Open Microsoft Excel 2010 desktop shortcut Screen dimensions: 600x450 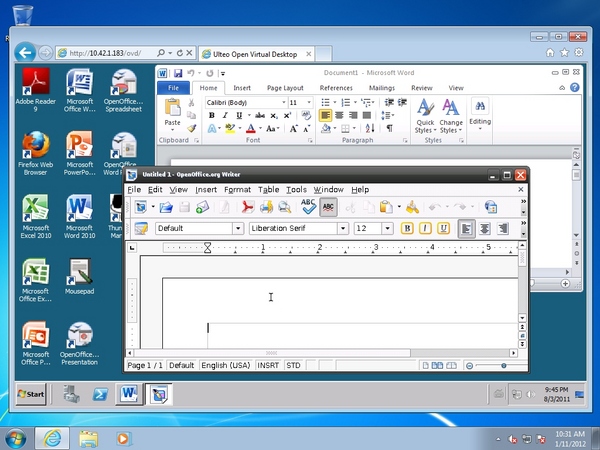tap(36, 217)
